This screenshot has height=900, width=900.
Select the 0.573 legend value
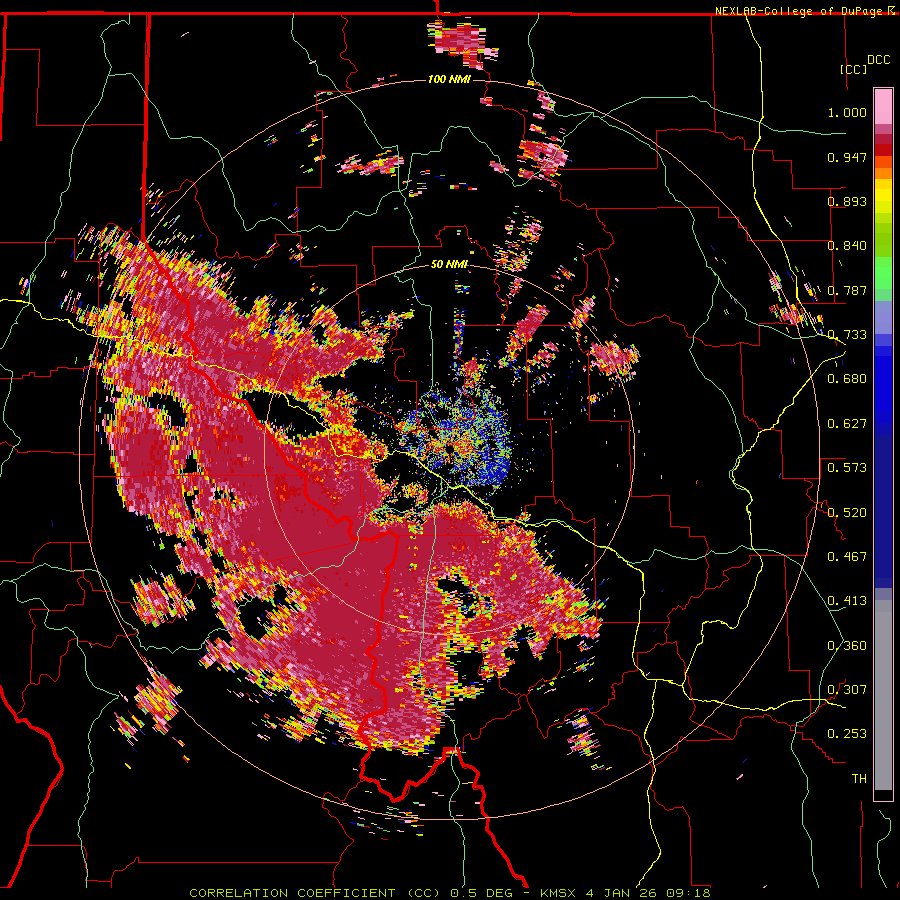coord(847,468)
